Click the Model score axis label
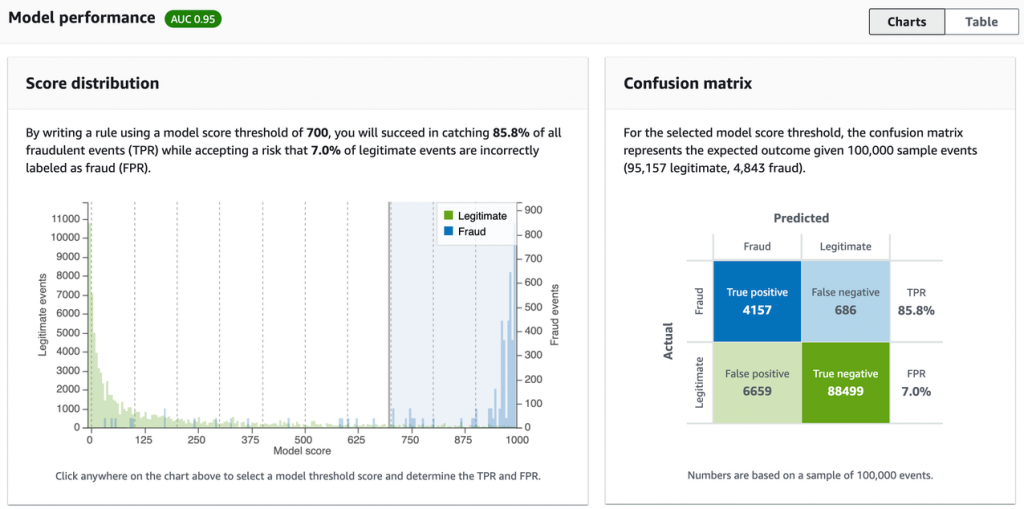The image size is (1024, 509). pos(302,451)
